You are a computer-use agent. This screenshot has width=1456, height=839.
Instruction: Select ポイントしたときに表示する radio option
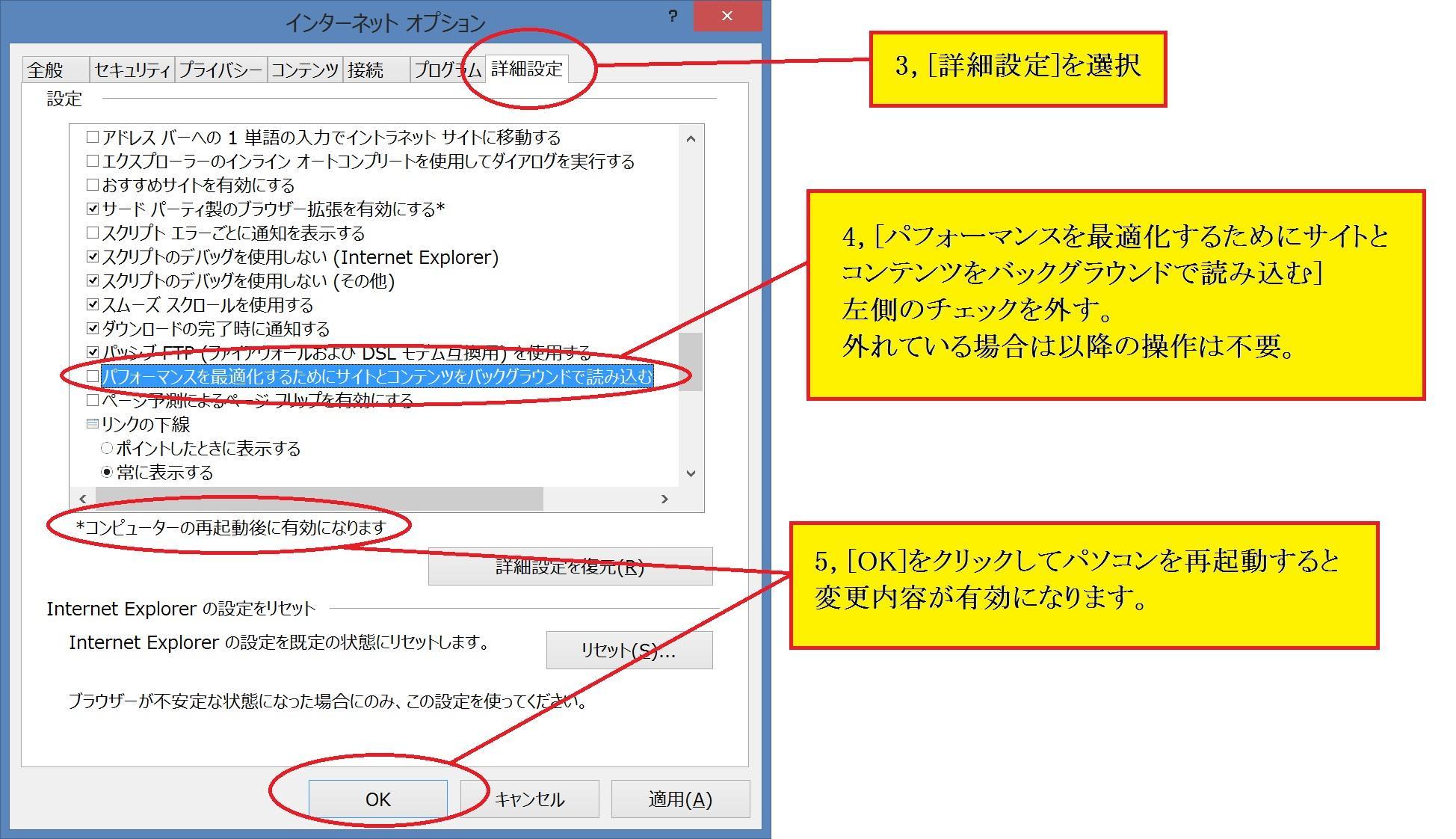pos(107,448)
